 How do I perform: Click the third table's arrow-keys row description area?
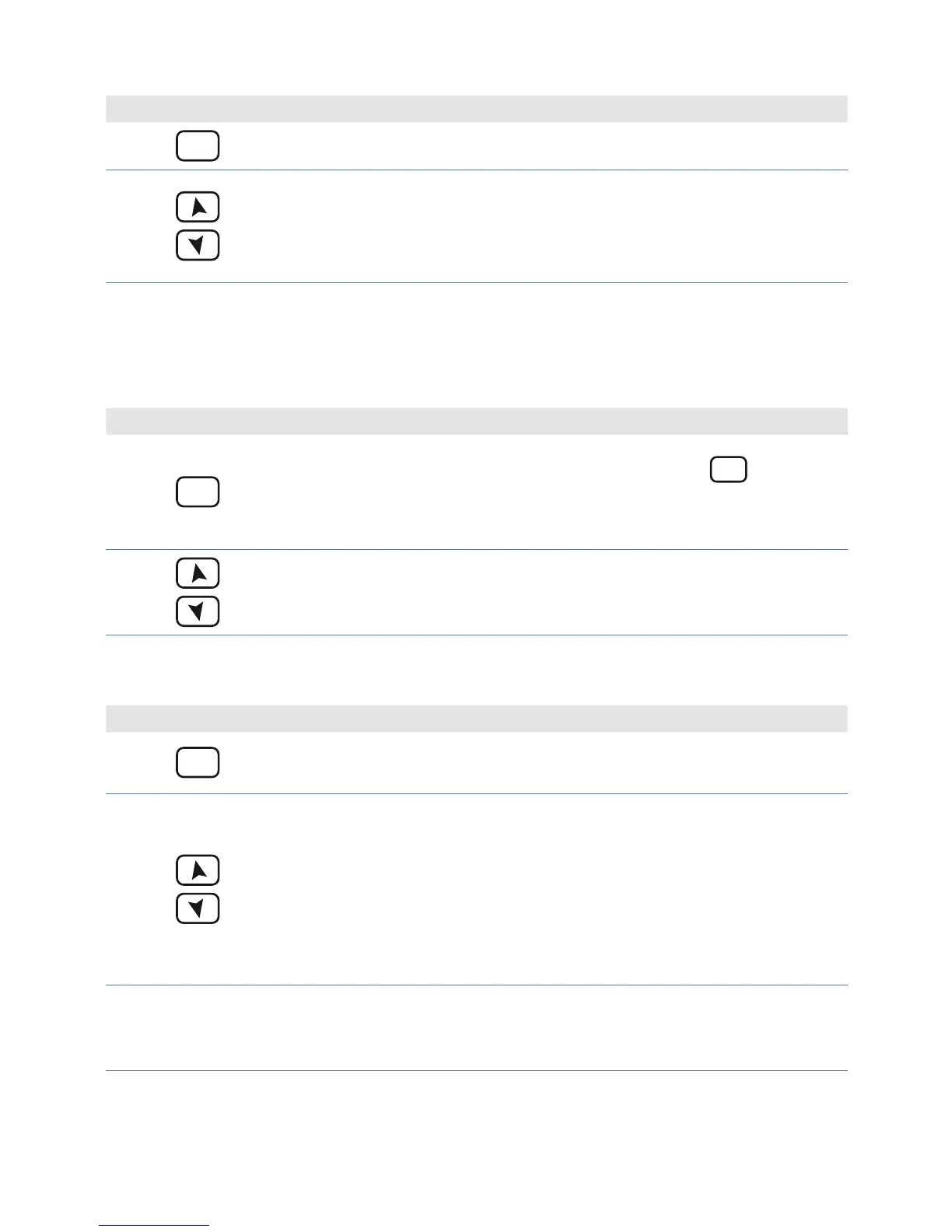pyautogui.click(x=537, y=890)
